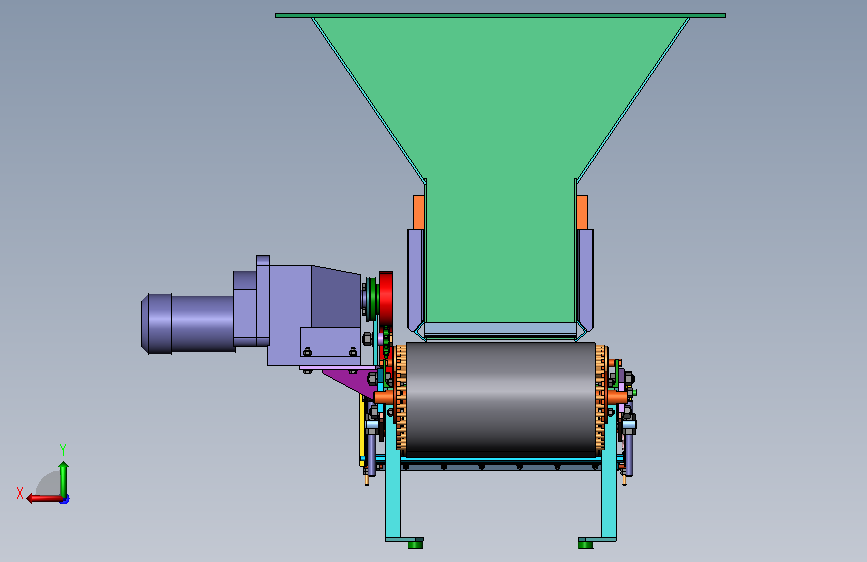Image resolution: width=867 pixels, height=562 pixels.
Task: Select the left green foot pad
Action: (x=415, y=545)
